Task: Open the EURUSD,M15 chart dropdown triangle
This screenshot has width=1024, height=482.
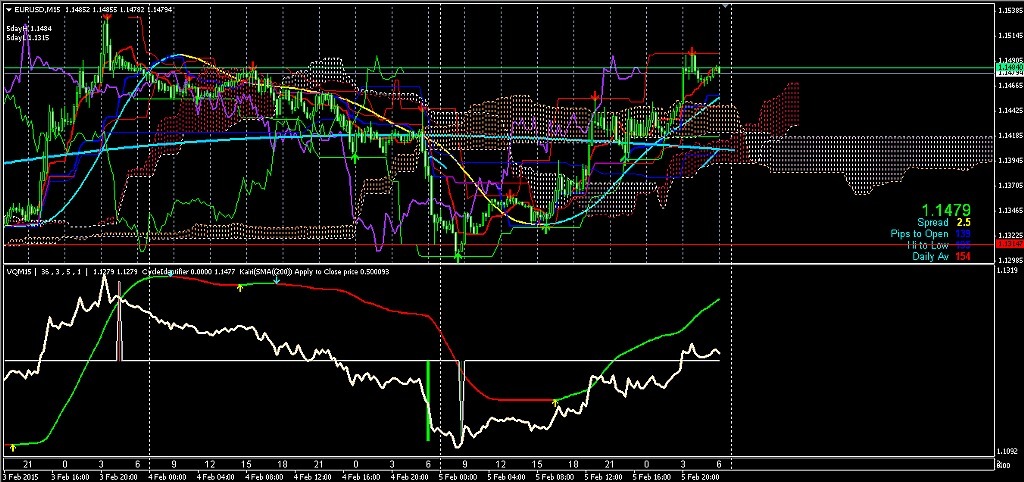Action: (7, 9)
